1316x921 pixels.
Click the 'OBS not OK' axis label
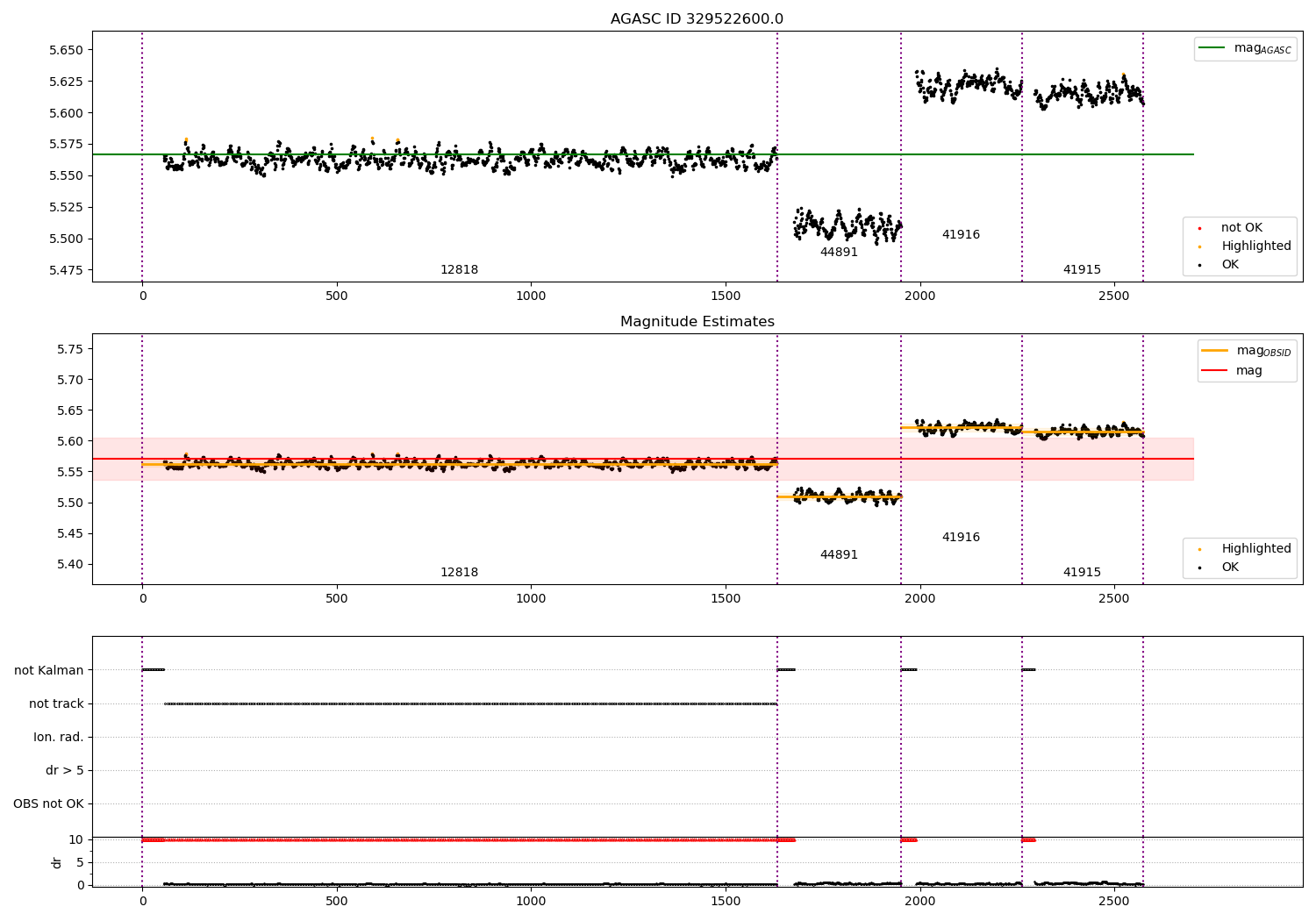coord(48,803)
